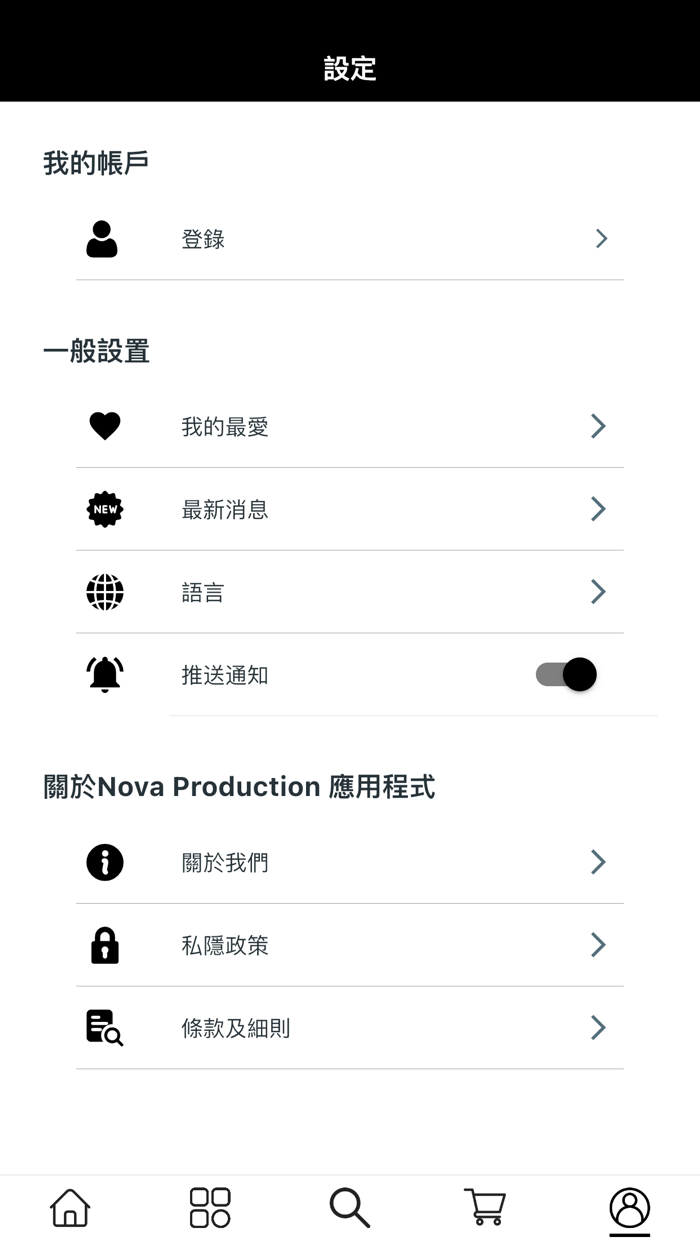This screenshot has width=700, height=1244.
Task: Expand the 我的最愛 chevron arrow
Action: click(597, 425)
